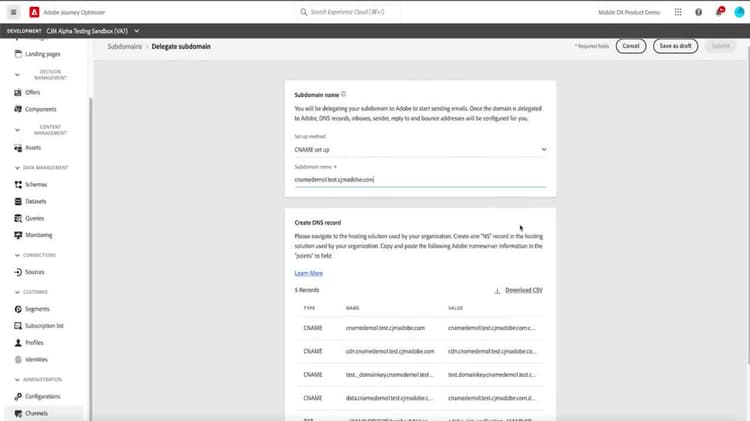Click the Cancel button
Screen dimensions: 750x421
tap(630, 46)
